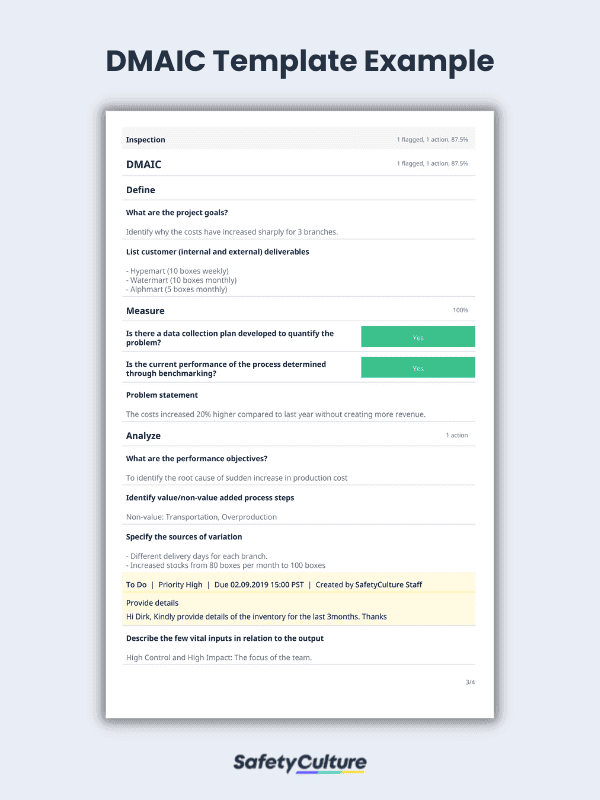Viewport: 600px width, 800px height.
Task: Select the second green Yes benchmarking response
Action: tap(418, 367)
